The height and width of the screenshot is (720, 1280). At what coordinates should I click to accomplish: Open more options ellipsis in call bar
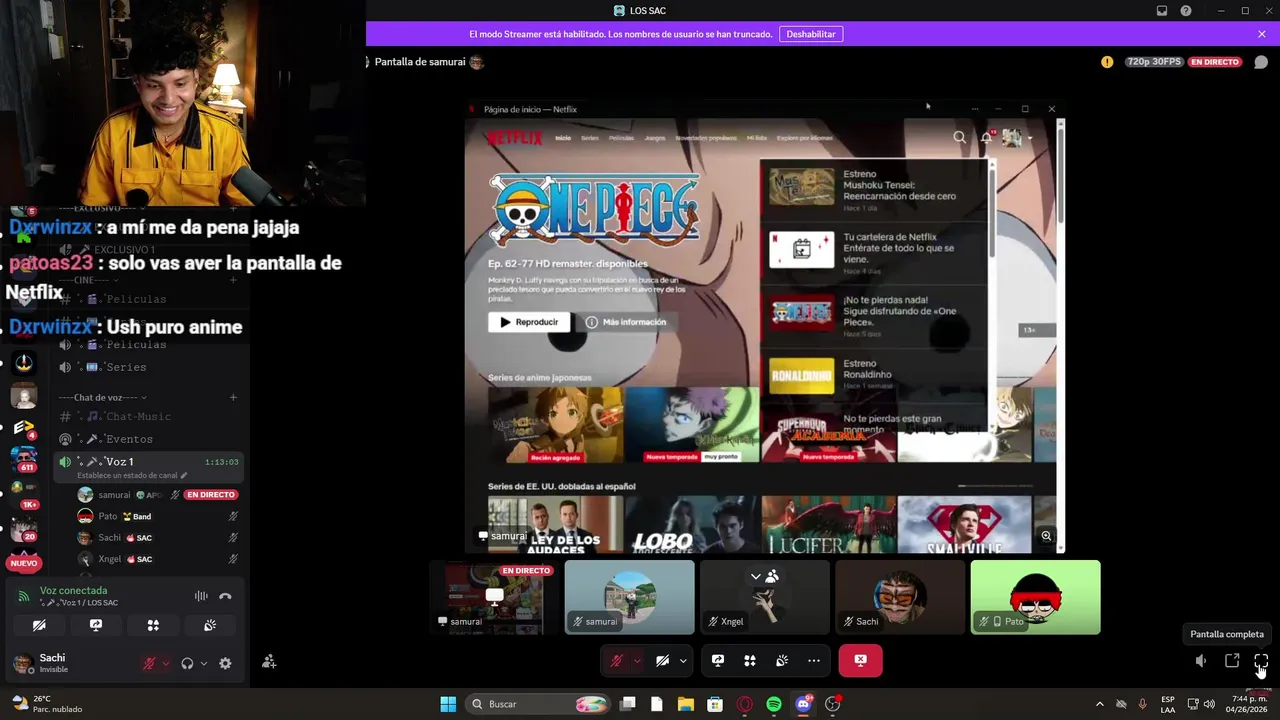point(814,660)
